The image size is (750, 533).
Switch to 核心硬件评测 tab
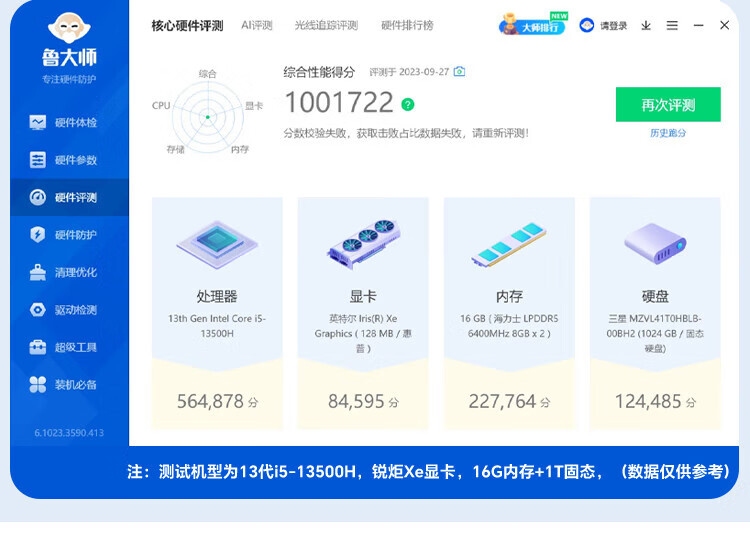[188, 25]
